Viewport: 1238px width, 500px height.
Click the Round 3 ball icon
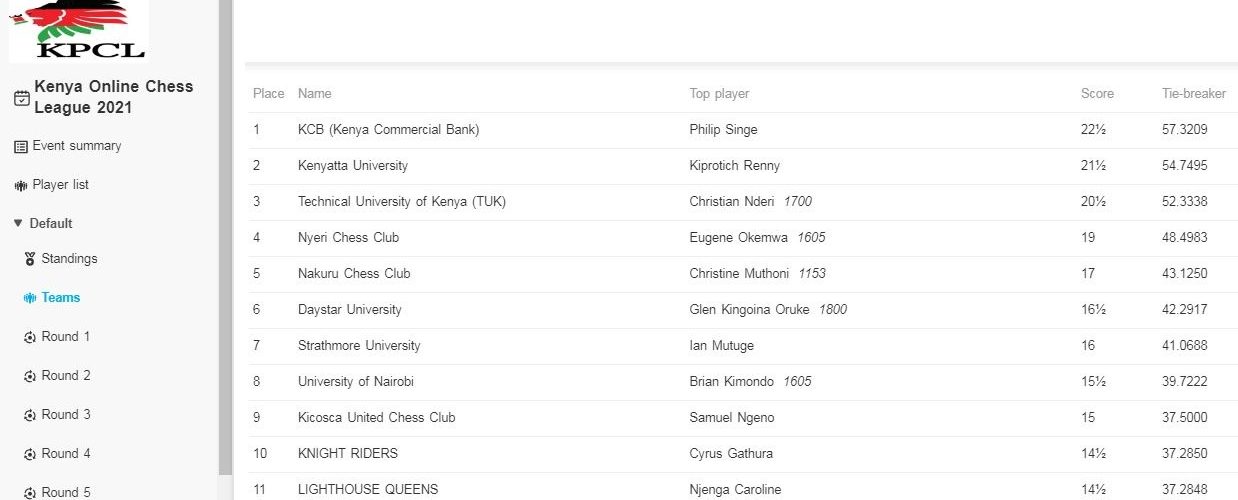30,415
